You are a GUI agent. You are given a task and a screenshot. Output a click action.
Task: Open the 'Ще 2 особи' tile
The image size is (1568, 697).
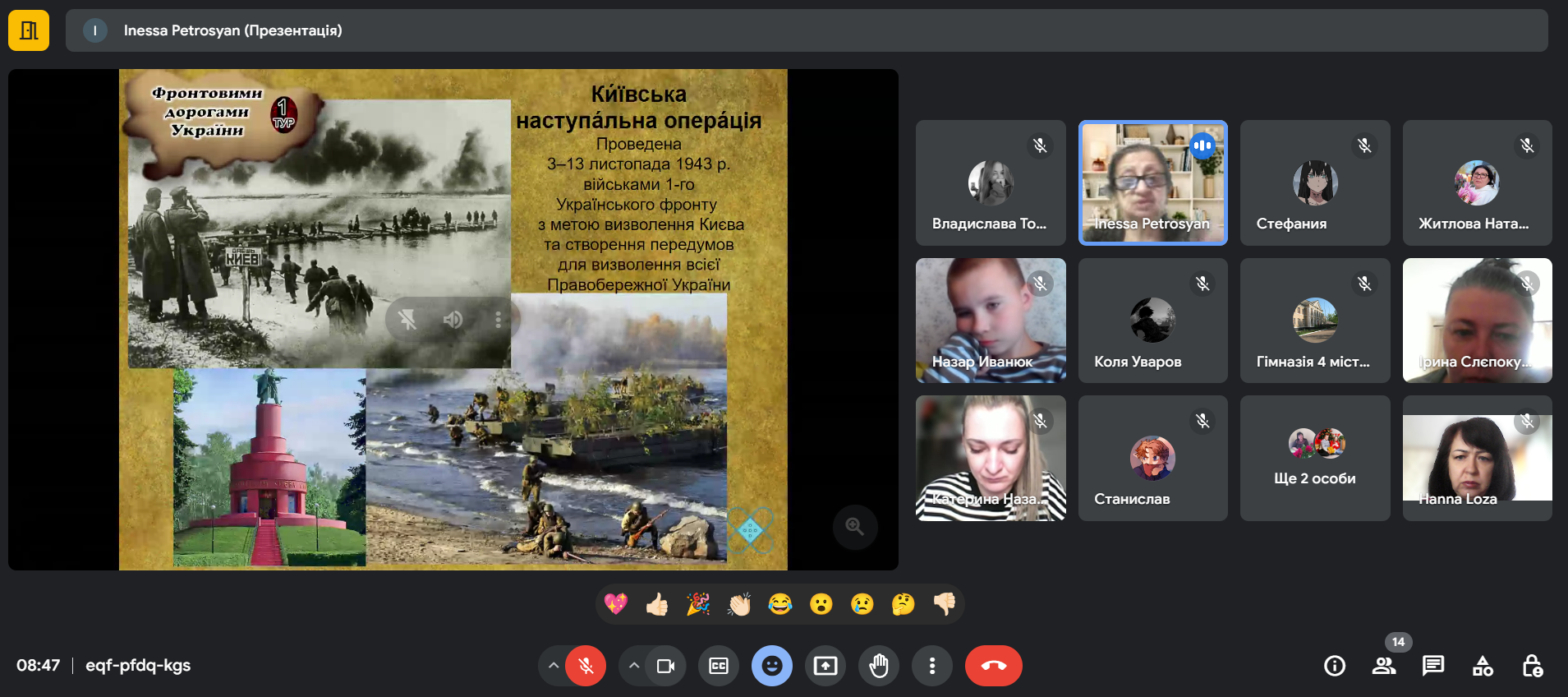(x=1314, y=458)
